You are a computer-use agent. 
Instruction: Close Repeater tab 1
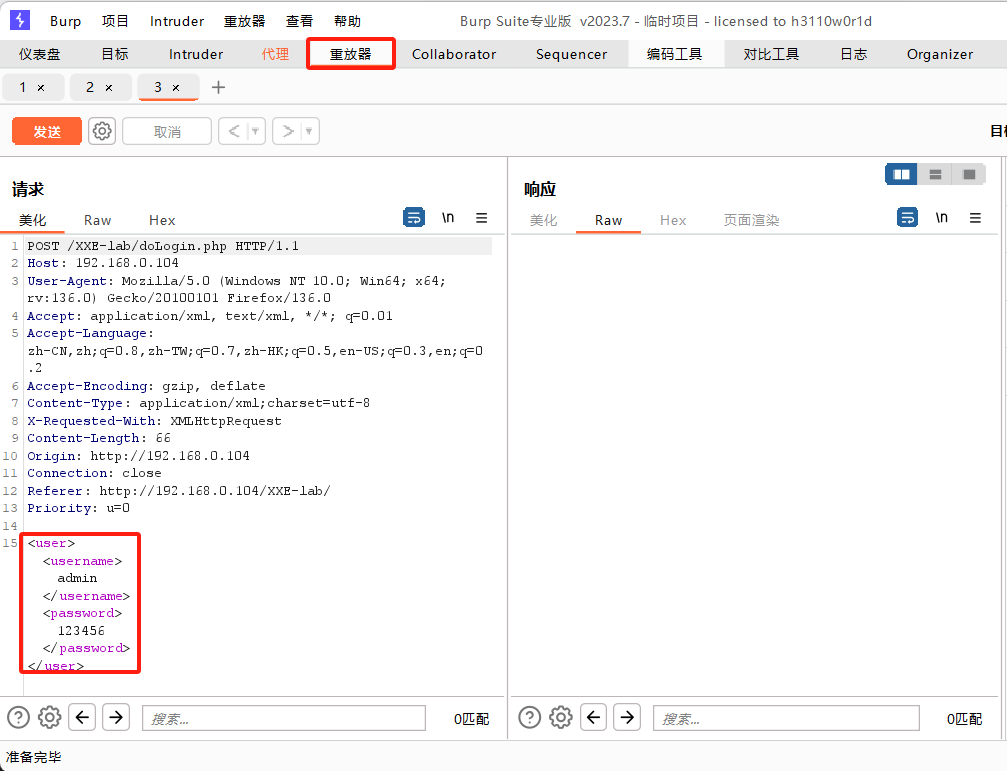pyautogui.click(x=41, y=88)
